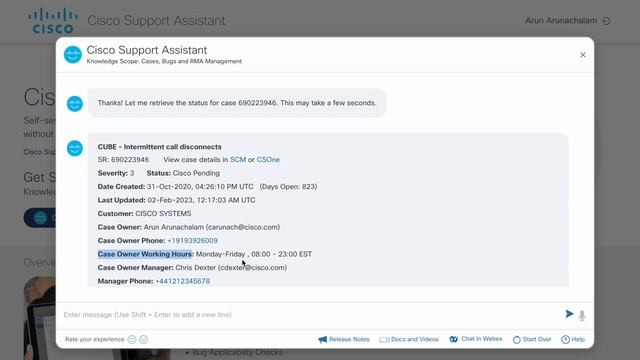Select the 'Severity: 3' text
The image size is (640, 360).
pos(116,173)
